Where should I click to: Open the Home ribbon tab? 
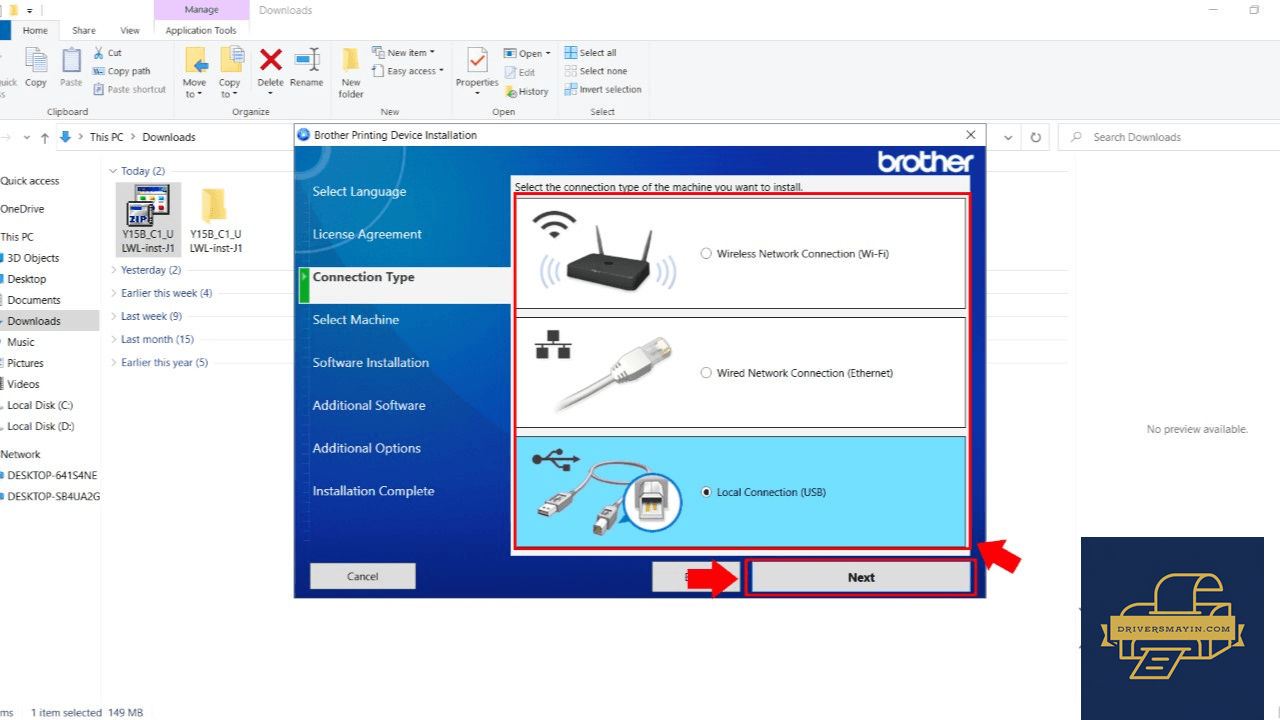tap(35, 31)
